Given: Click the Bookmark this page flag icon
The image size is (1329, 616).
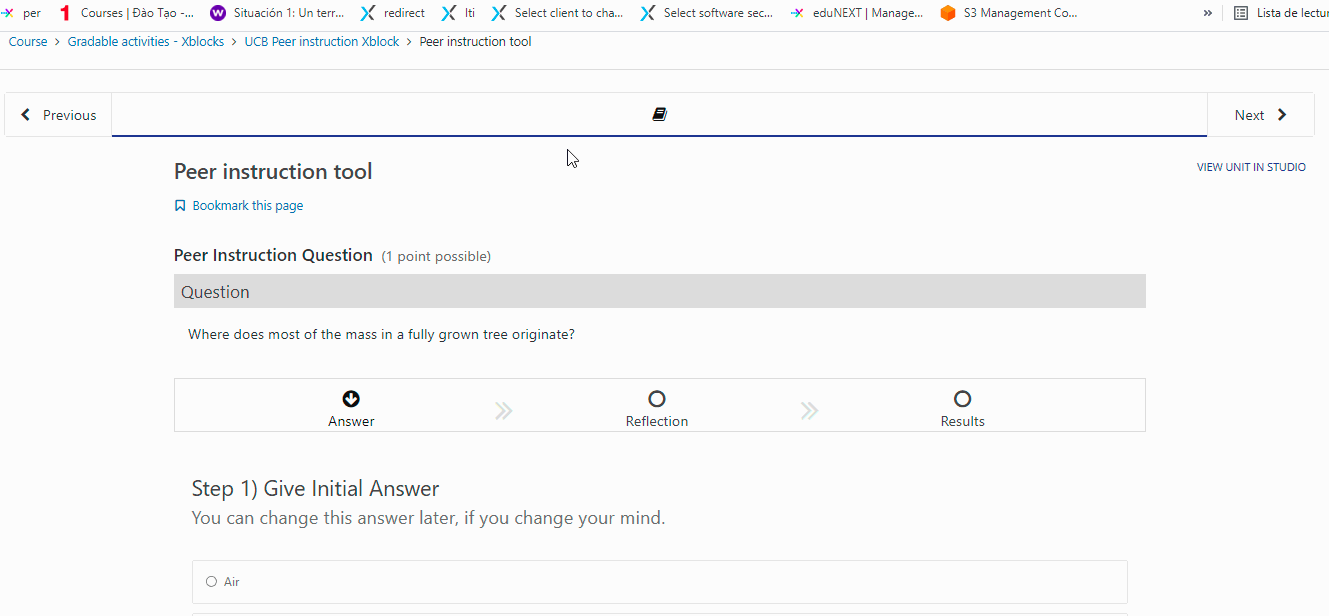Looking at the screenshot, I should coord(180,206).
